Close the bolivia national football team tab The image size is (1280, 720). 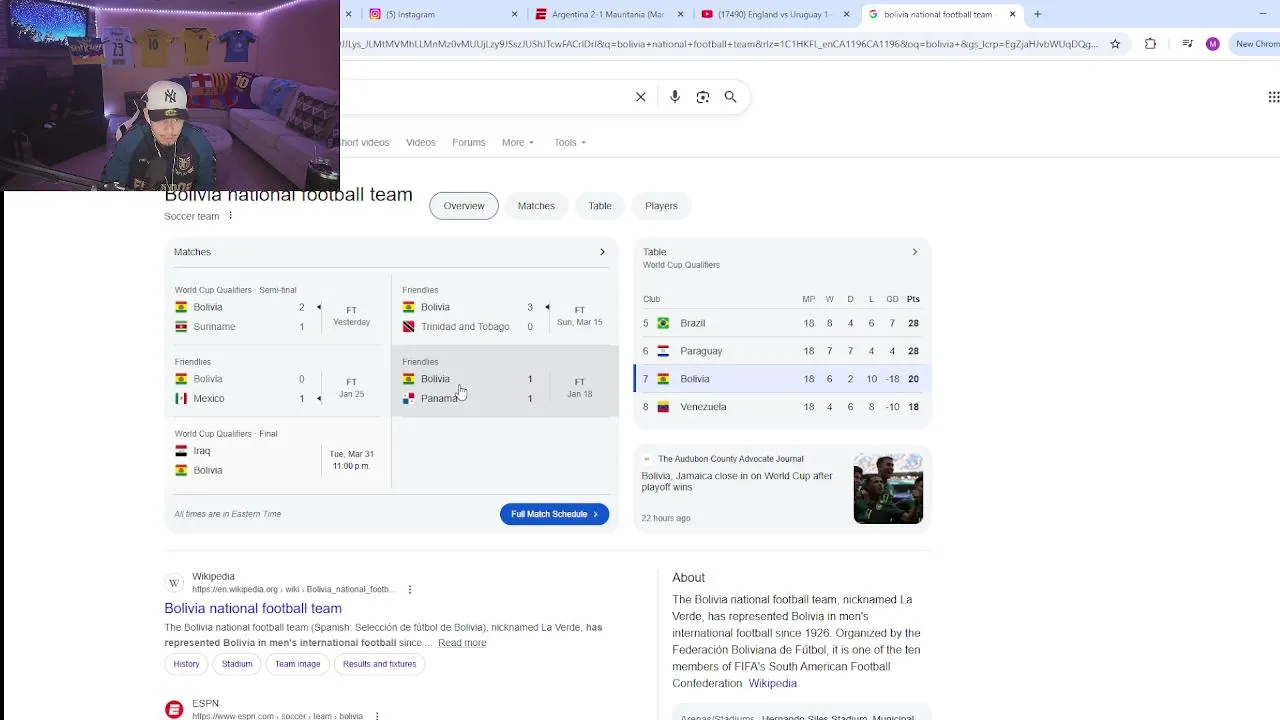[x=1012, y=14]
